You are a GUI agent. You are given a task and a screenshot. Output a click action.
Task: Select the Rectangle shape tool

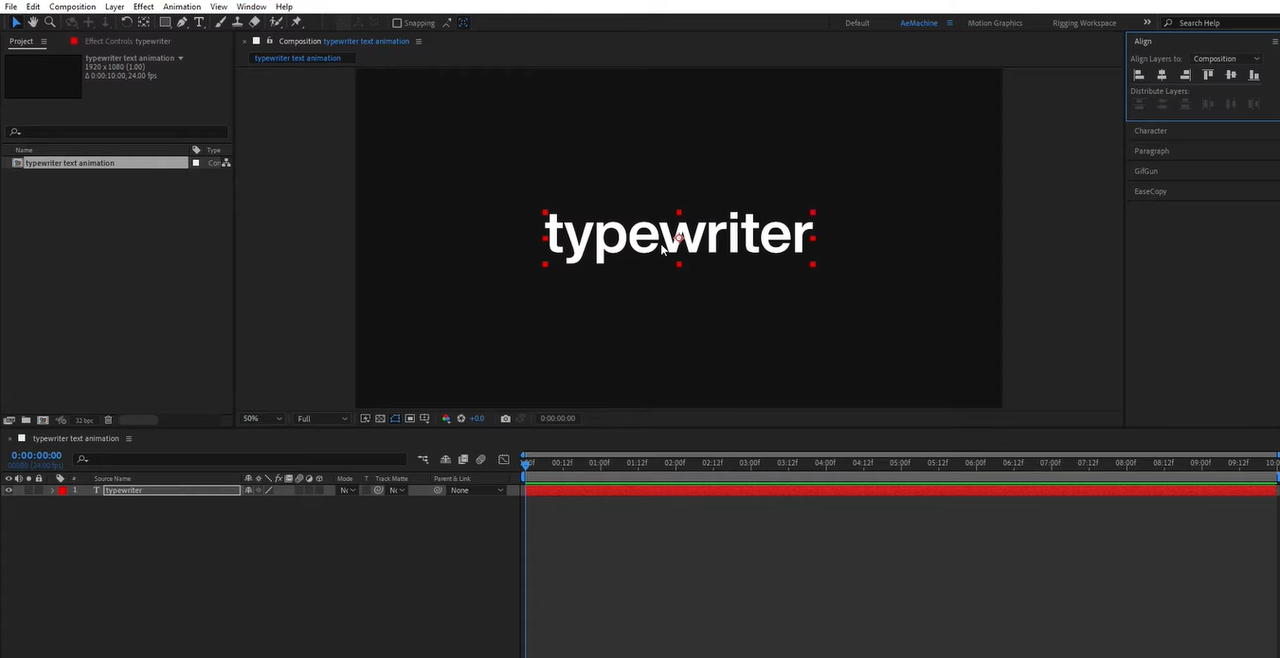(x=165, y=22)
